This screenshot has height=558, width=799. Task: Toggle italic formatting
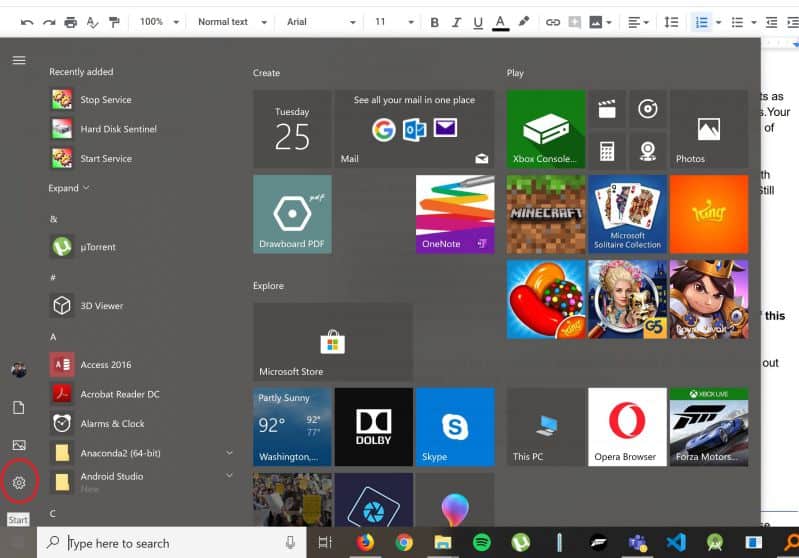click(x=456, y=22)
